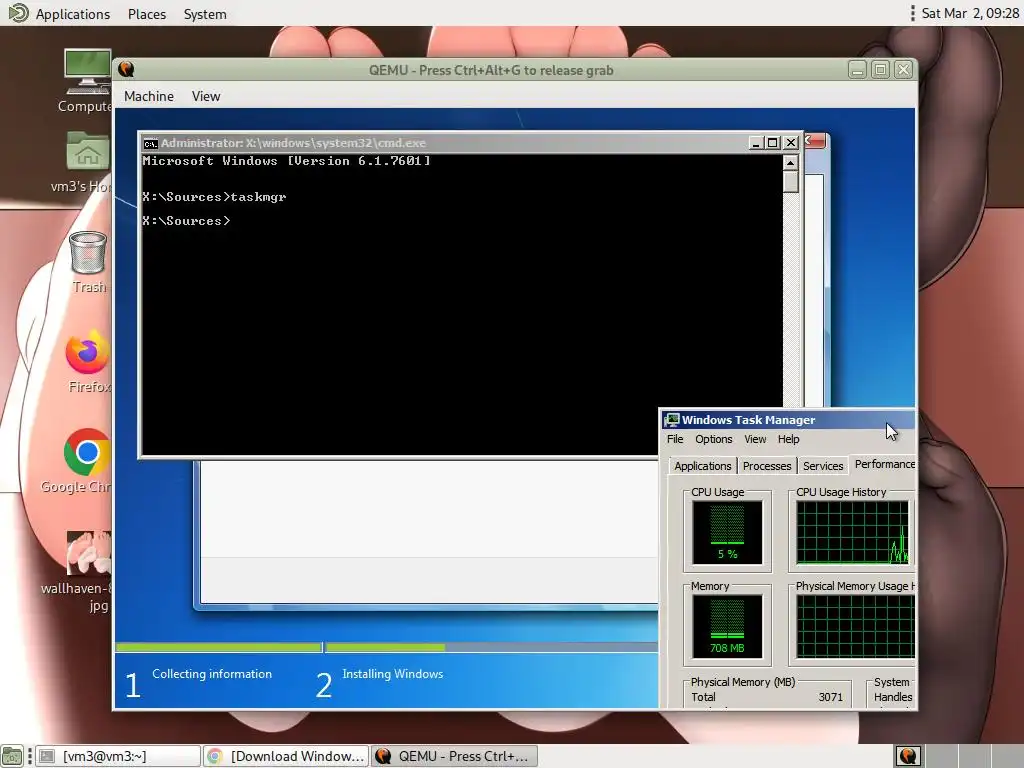Click the QEMU taskbar button
1024x768 pixels.
coord(455,756)
